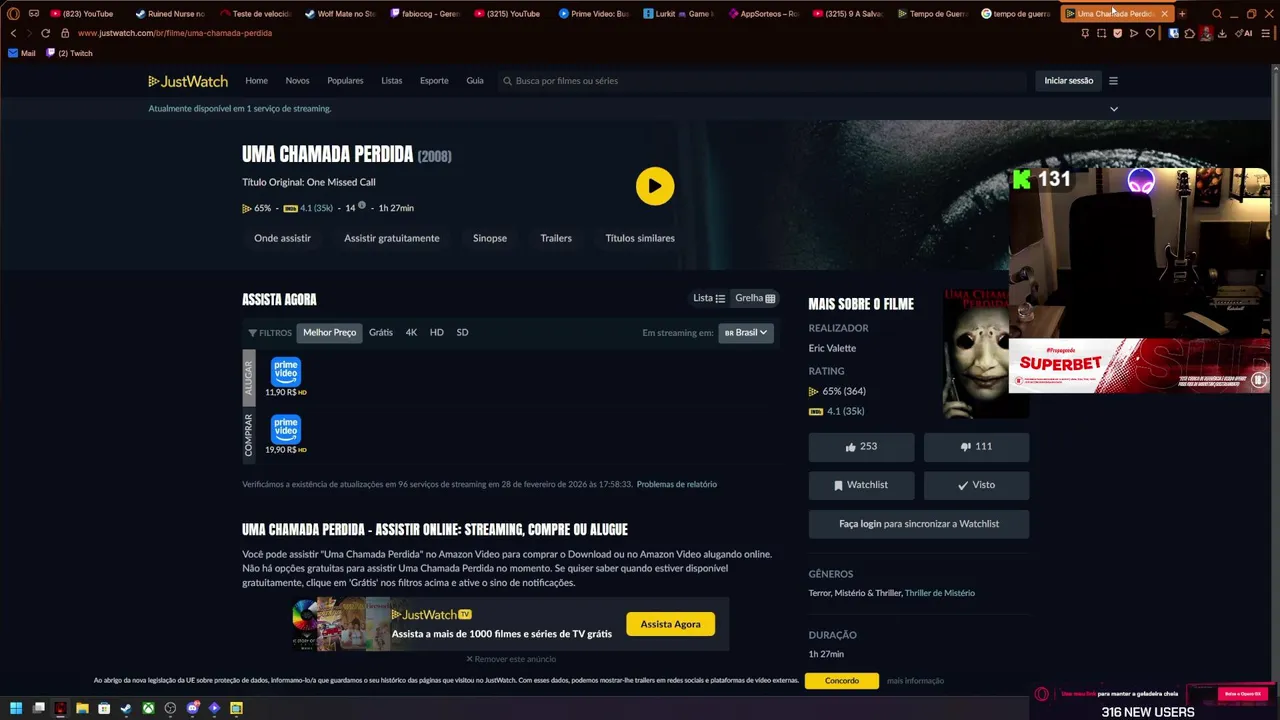Jump to Títulos similares section
This screenshot has width=1280, height=720.
point(640,239)
